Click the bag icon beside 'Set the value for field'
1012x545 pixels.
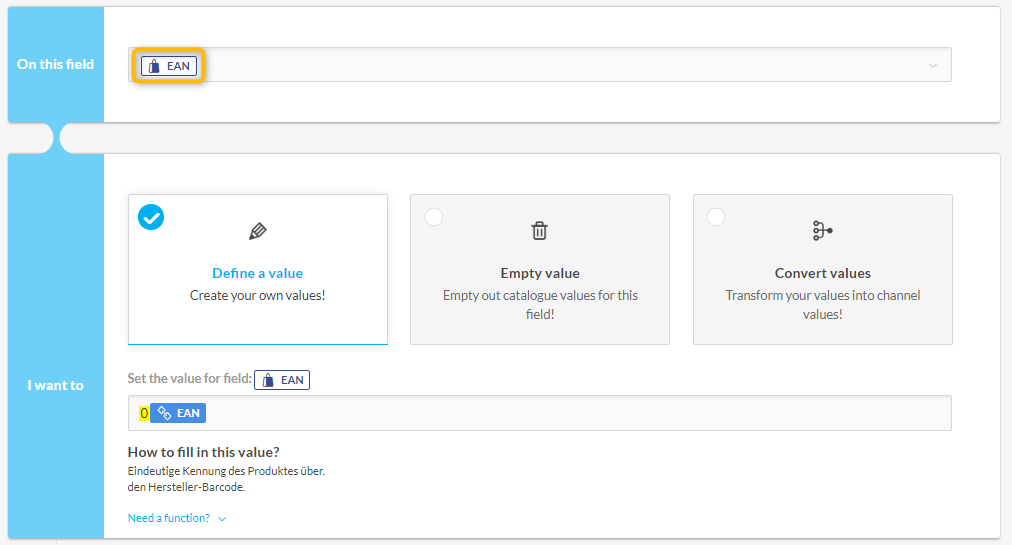click(268, 380)
